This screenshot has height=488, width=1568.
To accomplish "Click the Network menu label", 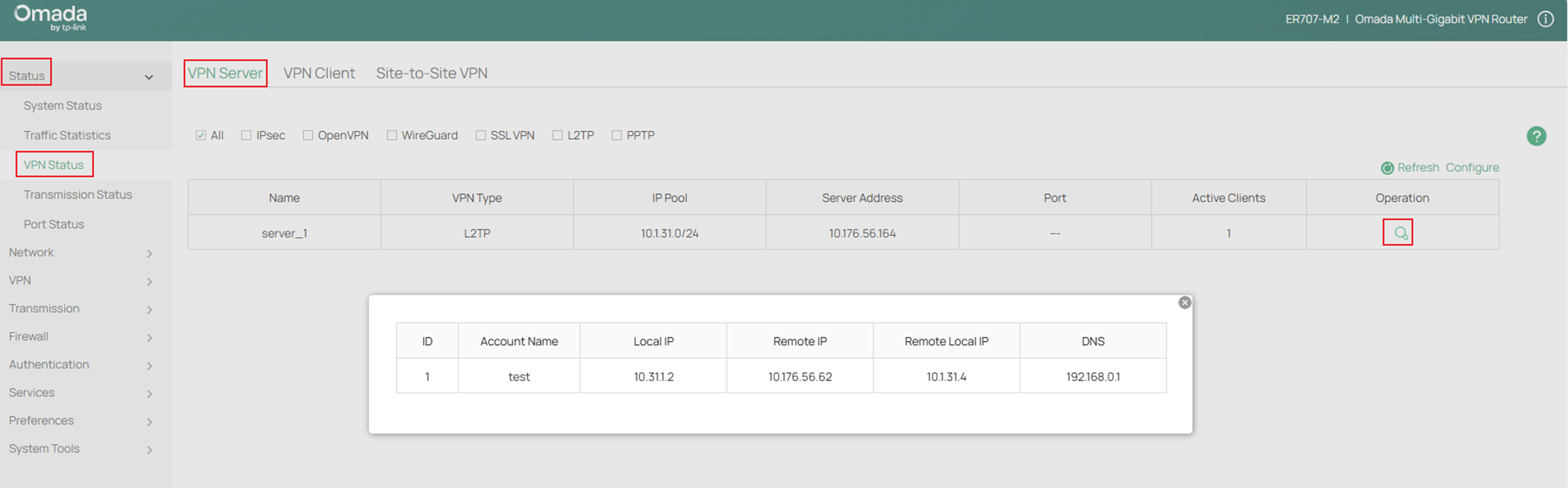I will 31,252.
